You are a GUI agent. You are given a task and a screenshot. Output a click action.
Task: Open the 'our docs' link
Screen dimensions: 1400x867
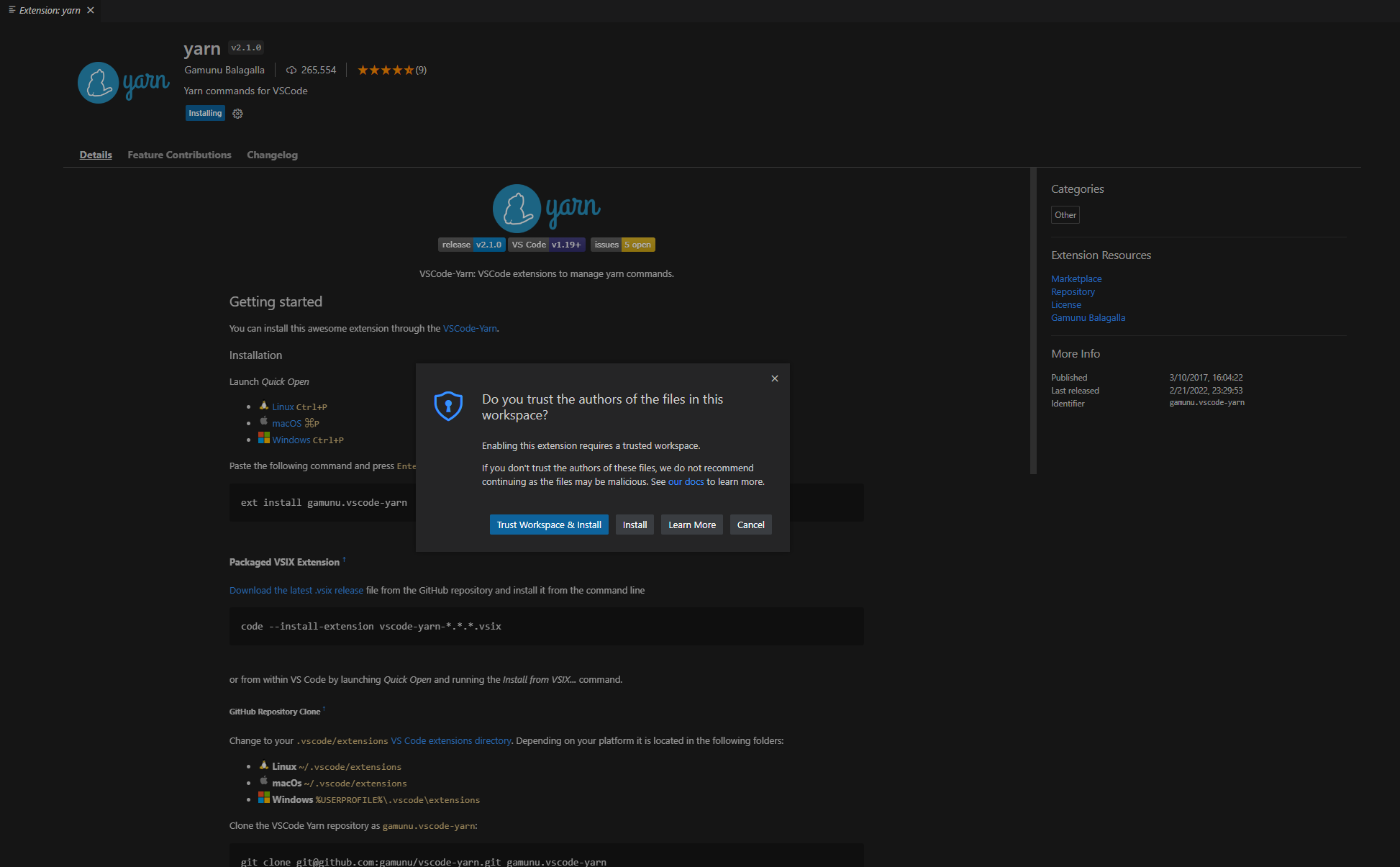(686, 482)
